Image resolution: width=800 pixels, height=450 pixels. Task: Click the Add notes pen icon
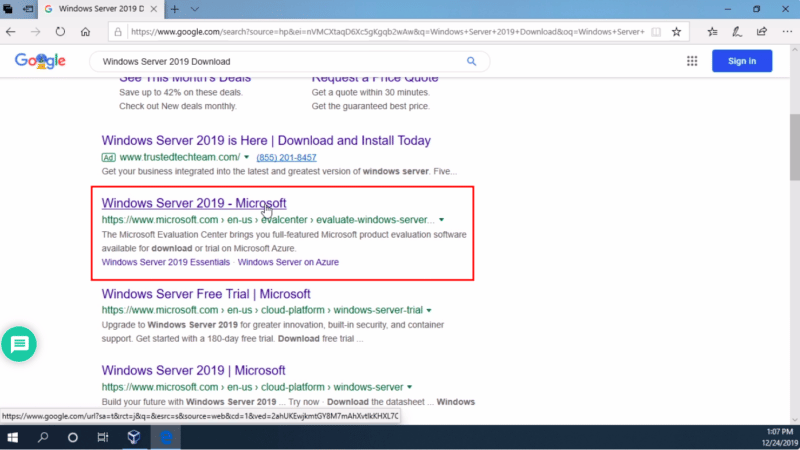(x=735, y=31)
